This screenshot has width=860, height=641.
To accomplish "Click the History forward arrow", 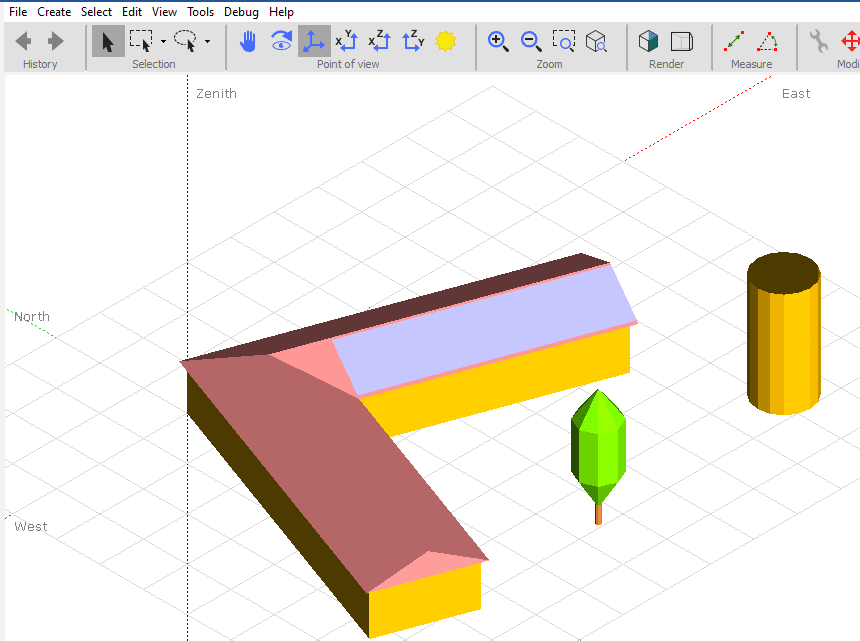I will coord(56,41).
